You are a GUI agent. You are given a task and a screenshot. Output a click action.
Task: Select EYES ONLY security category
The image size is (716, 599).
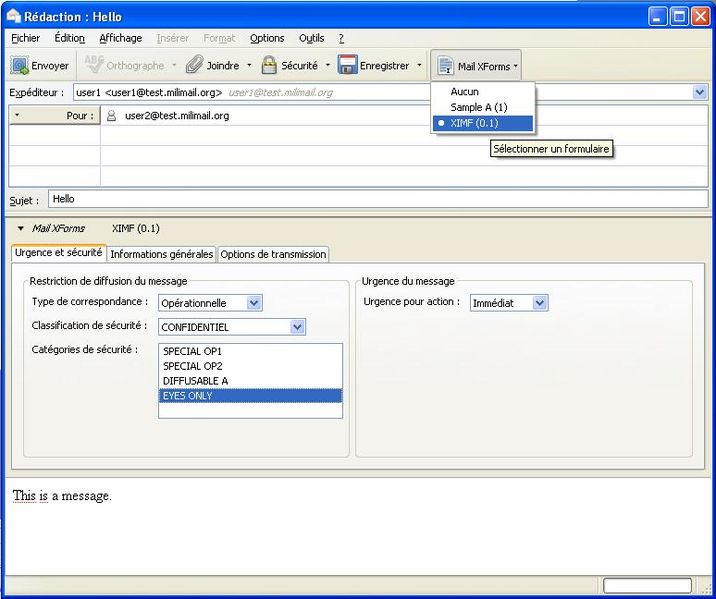tap(250, 396)
